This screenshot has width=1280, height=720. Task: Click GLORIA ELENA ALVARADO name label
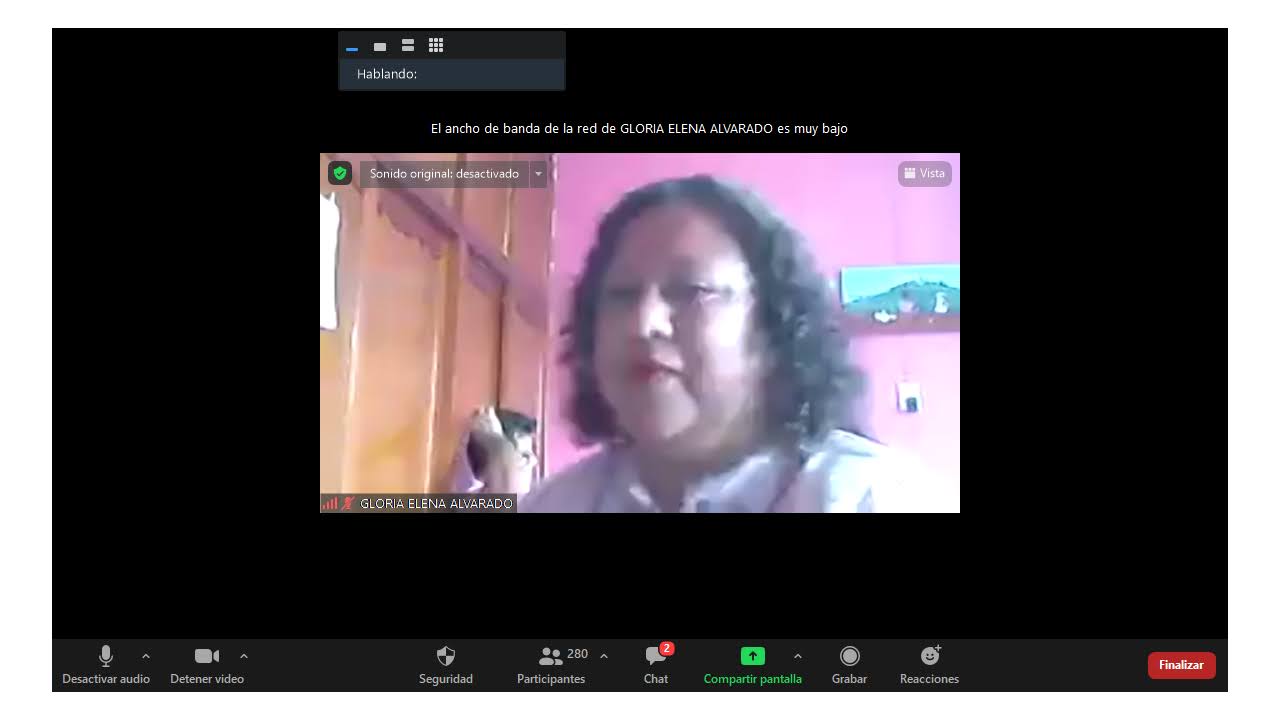(x=437, y=504)
